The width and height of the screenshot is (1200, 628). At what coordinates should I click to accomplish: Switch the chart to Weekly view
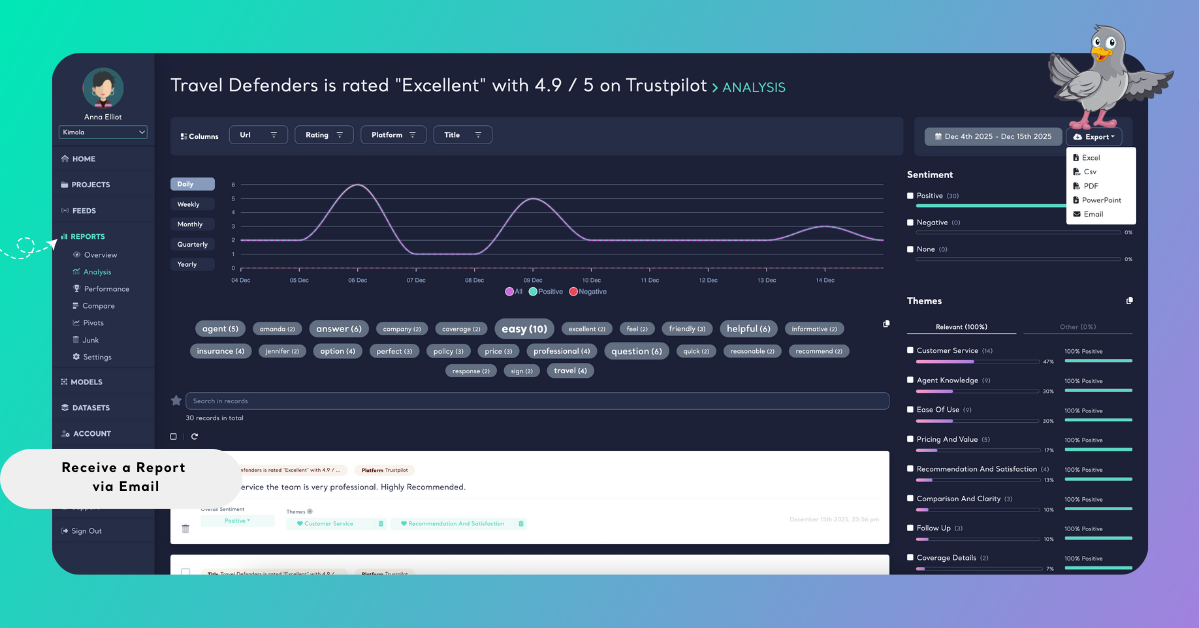tap(192, 204)
